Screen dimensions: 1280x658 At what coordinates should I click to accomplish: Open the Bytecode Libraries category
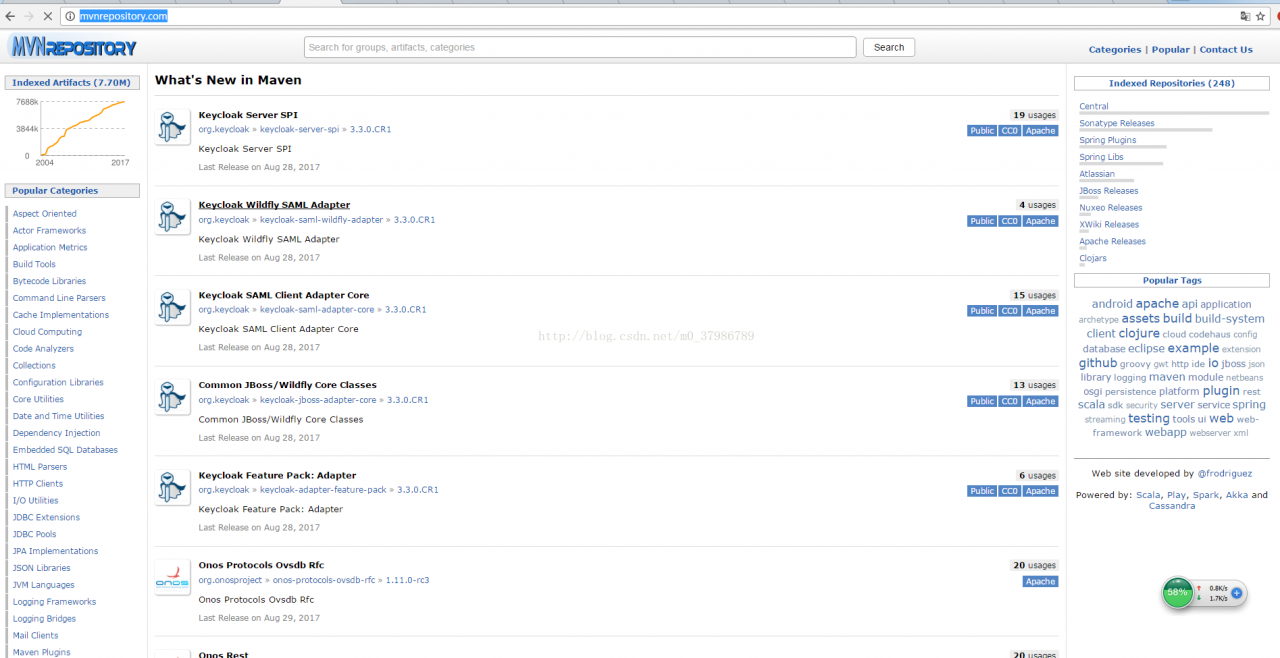(49, 281)
